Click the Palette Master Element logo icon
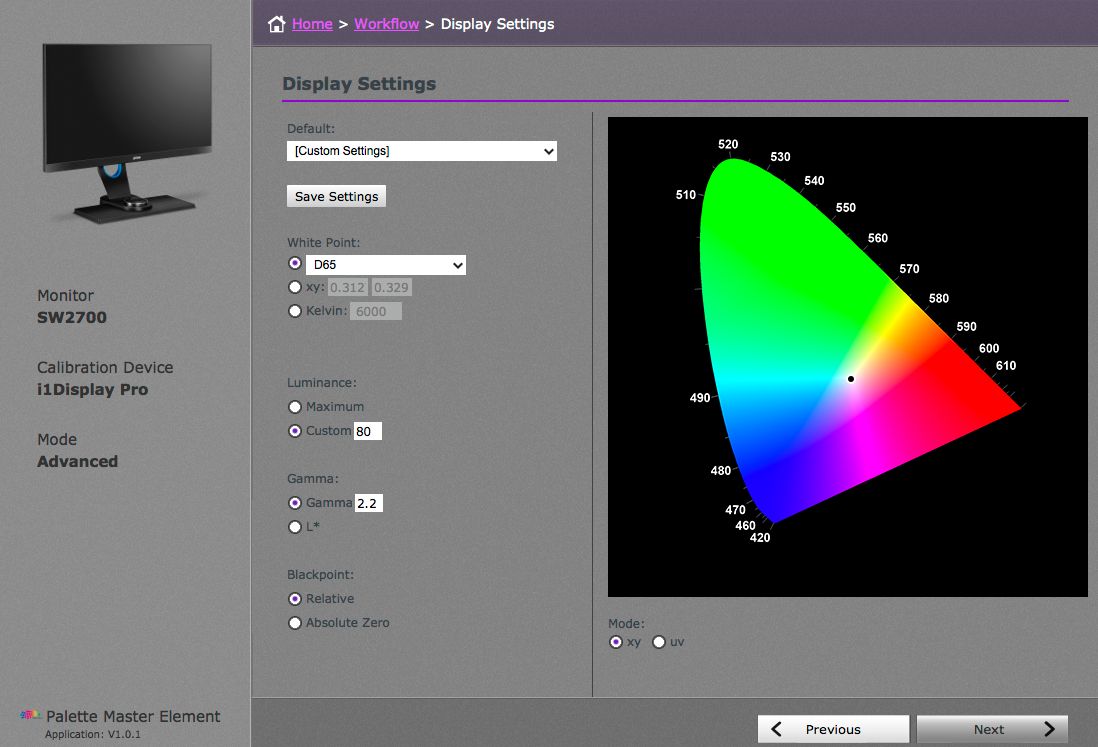The width and height of the screenshot is (1098, 747). pos(31,715)
